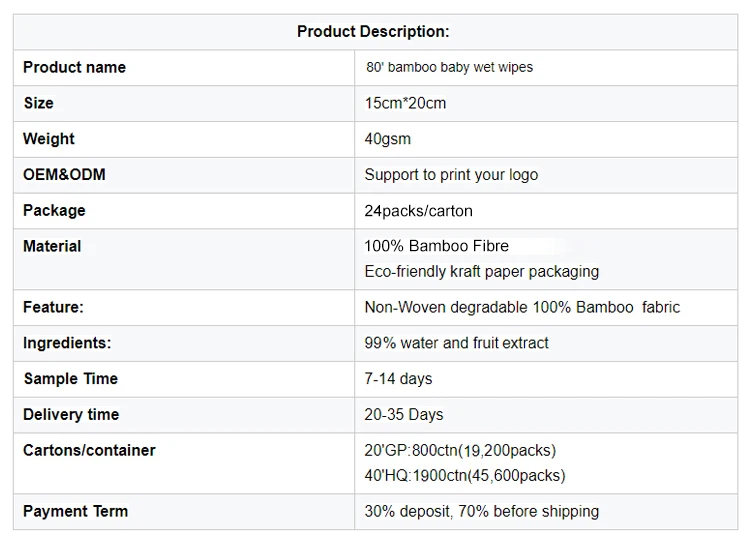This screenshot has width=750, height=544.
Task: Select the Non-Woven degradable feature value
Action: tap(522, 308)
